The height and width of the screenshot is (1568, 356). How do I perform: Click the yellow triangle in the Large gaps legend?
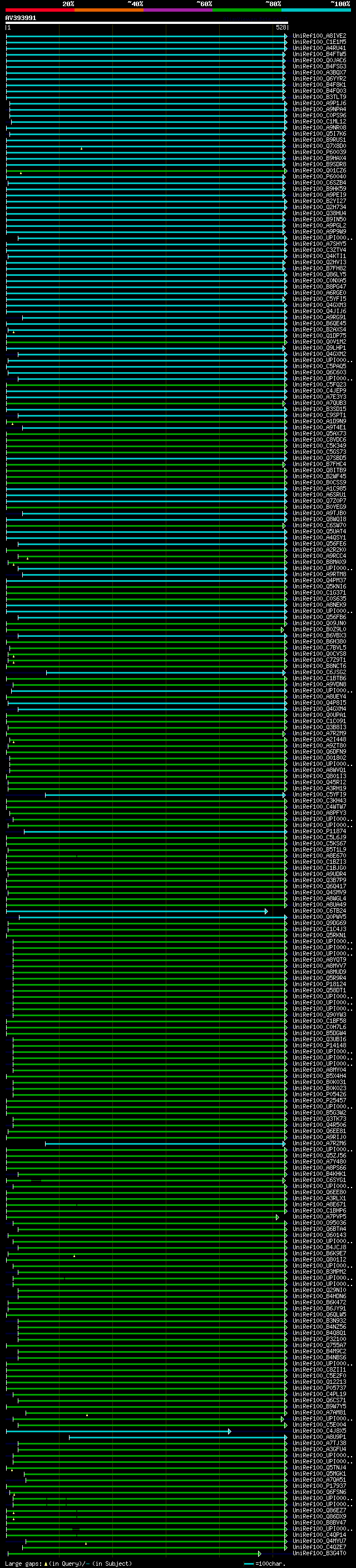coord(46,1563)
